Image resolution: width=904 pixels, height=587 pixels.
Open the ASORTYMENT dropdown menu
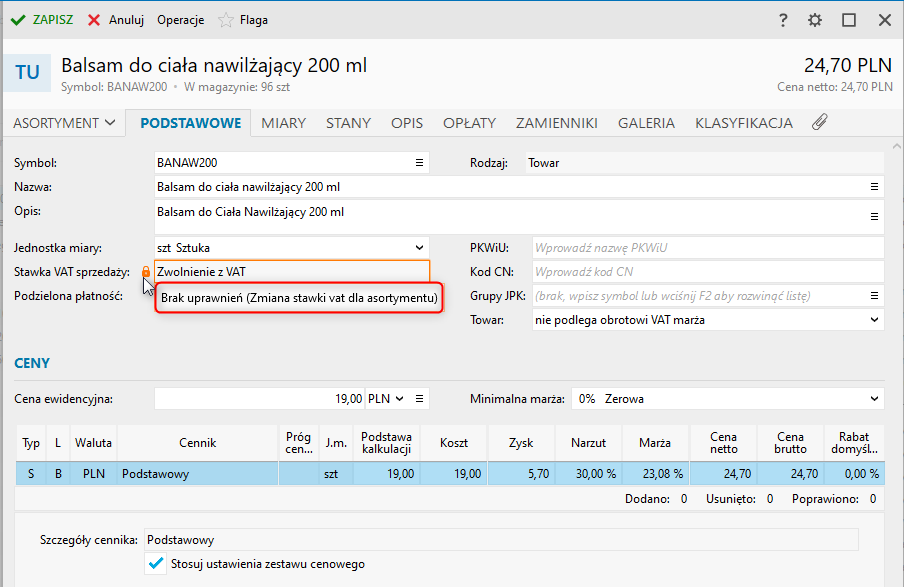[64, 123]
